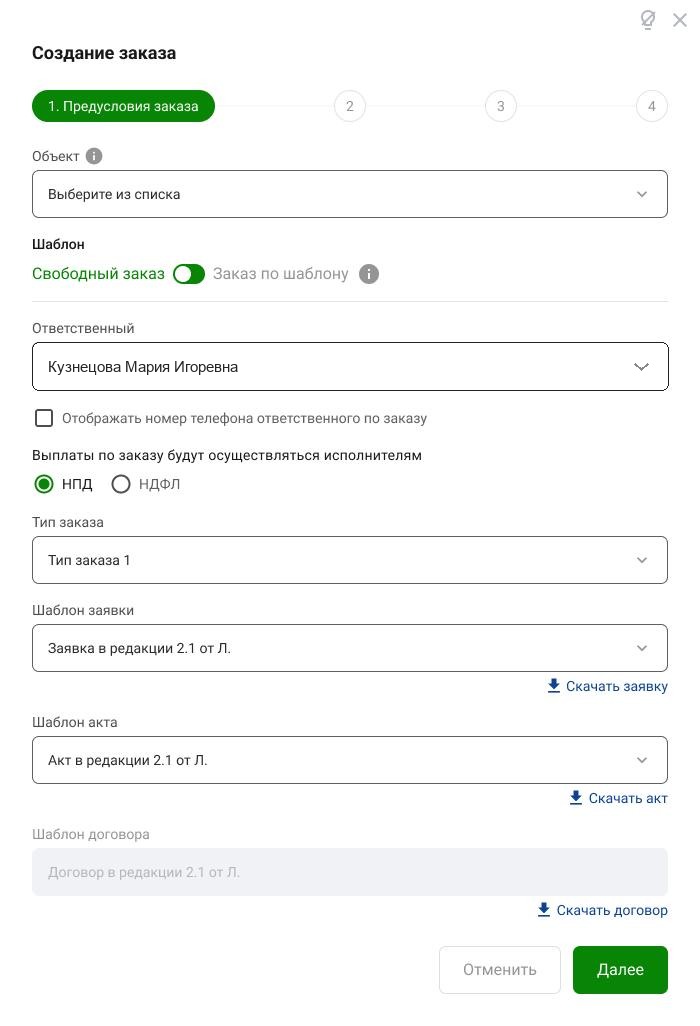Toggle switch between Свободный заказ and шаблон
This screenshot has width=700, height=1026.
click(188, 274)
